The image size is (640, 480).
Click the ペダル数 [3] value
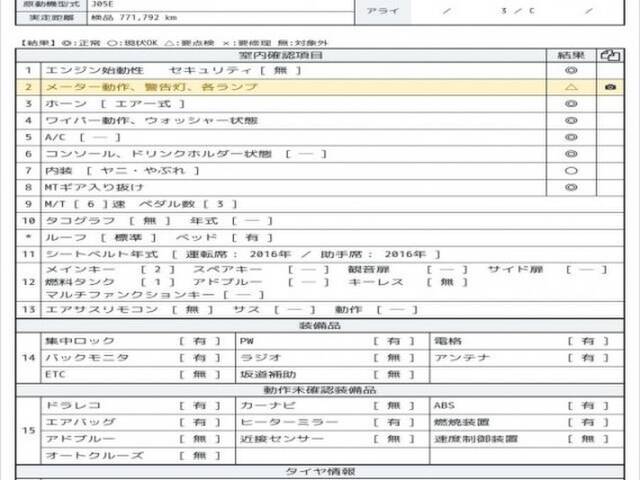[188, 204]
